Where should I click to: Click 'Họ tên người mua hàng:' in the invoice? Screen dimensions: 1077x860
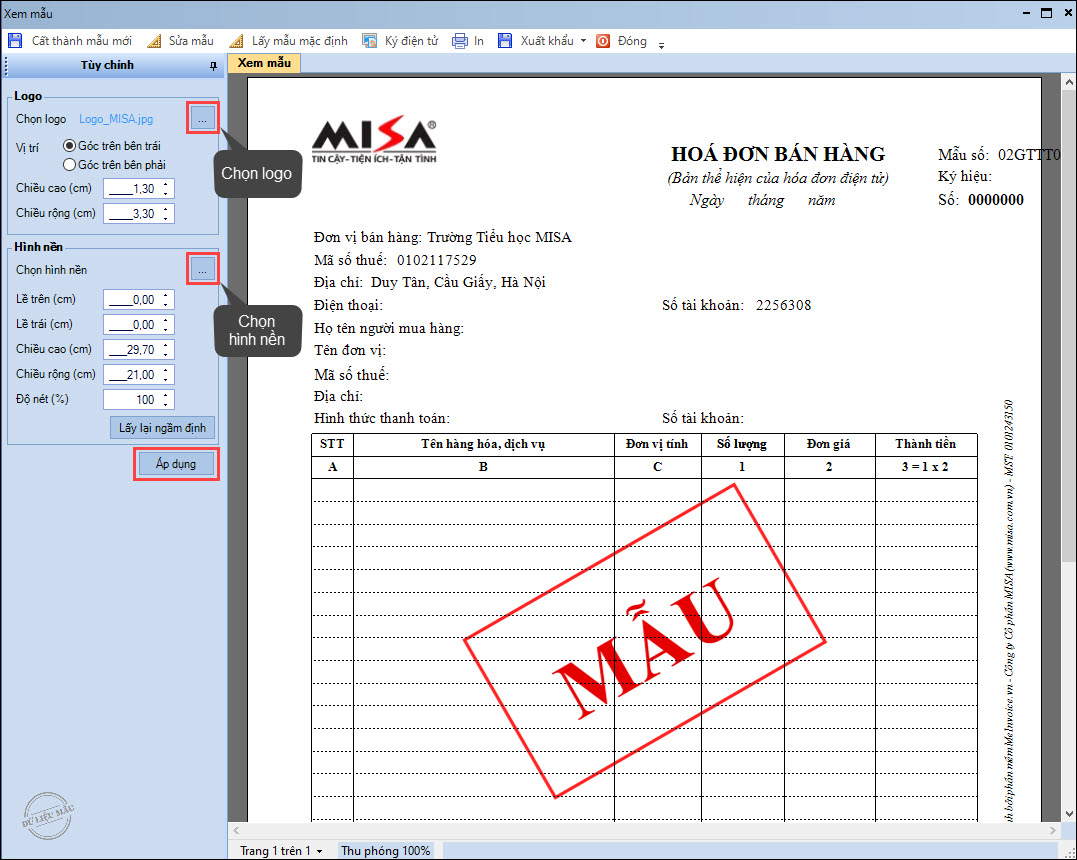pyautogui.click(x=389, y=328)
